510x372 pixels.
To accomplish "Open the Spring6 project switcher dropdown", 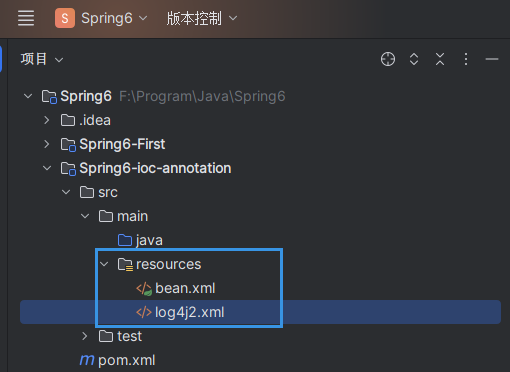I will tap(114, 18).
